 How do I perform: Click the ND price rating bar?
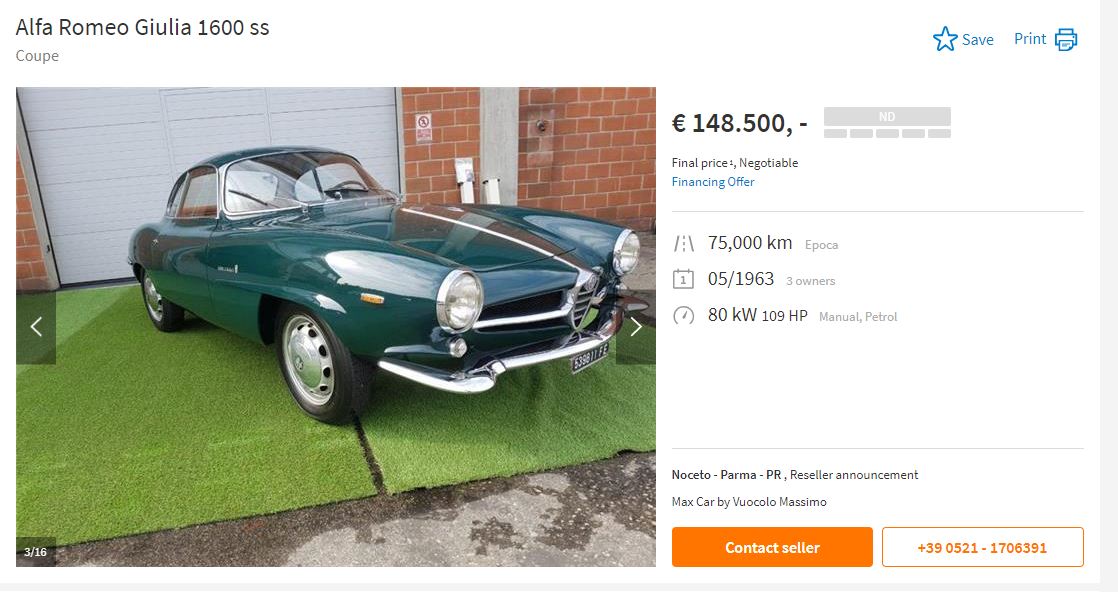(x=887, y=122)
